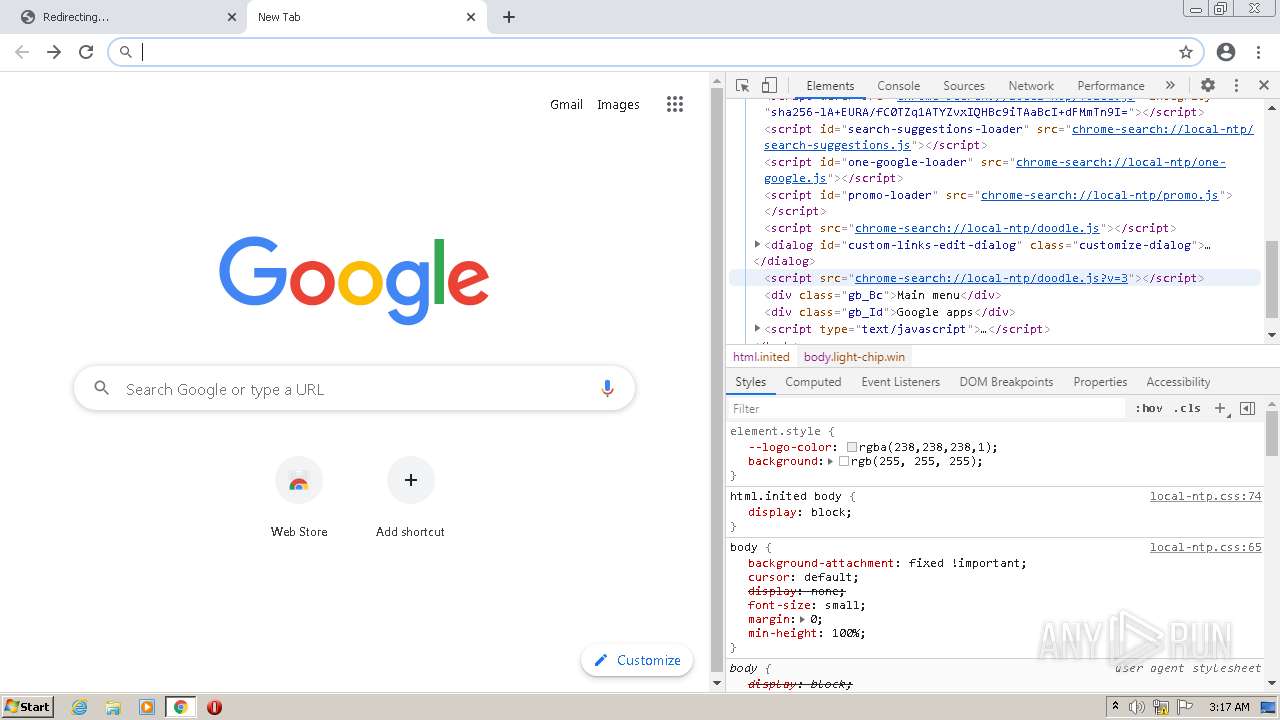Open the Web Store shortcut
The width and height of the screenshot is (1280, 720).
pos(299,497)
